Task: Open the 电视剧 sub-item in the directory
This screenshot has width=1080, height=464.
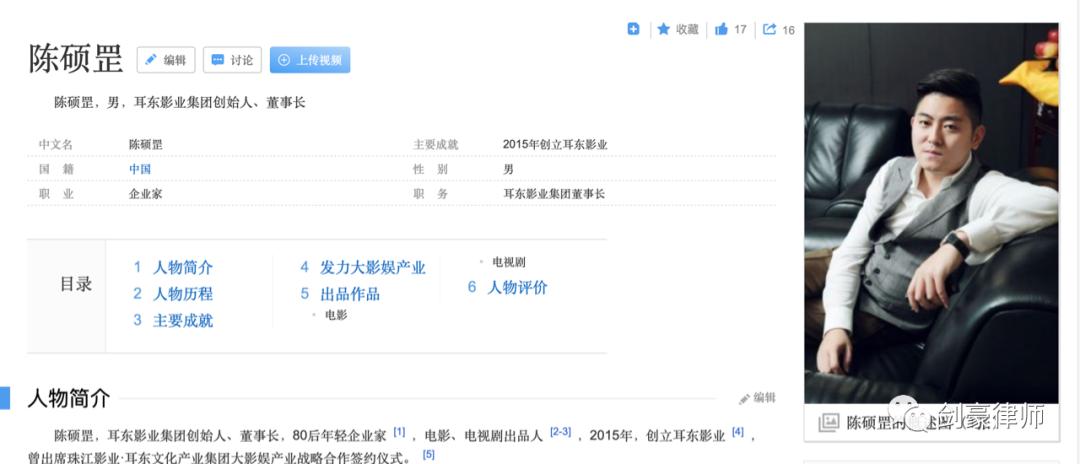Action: click(508, 262)
